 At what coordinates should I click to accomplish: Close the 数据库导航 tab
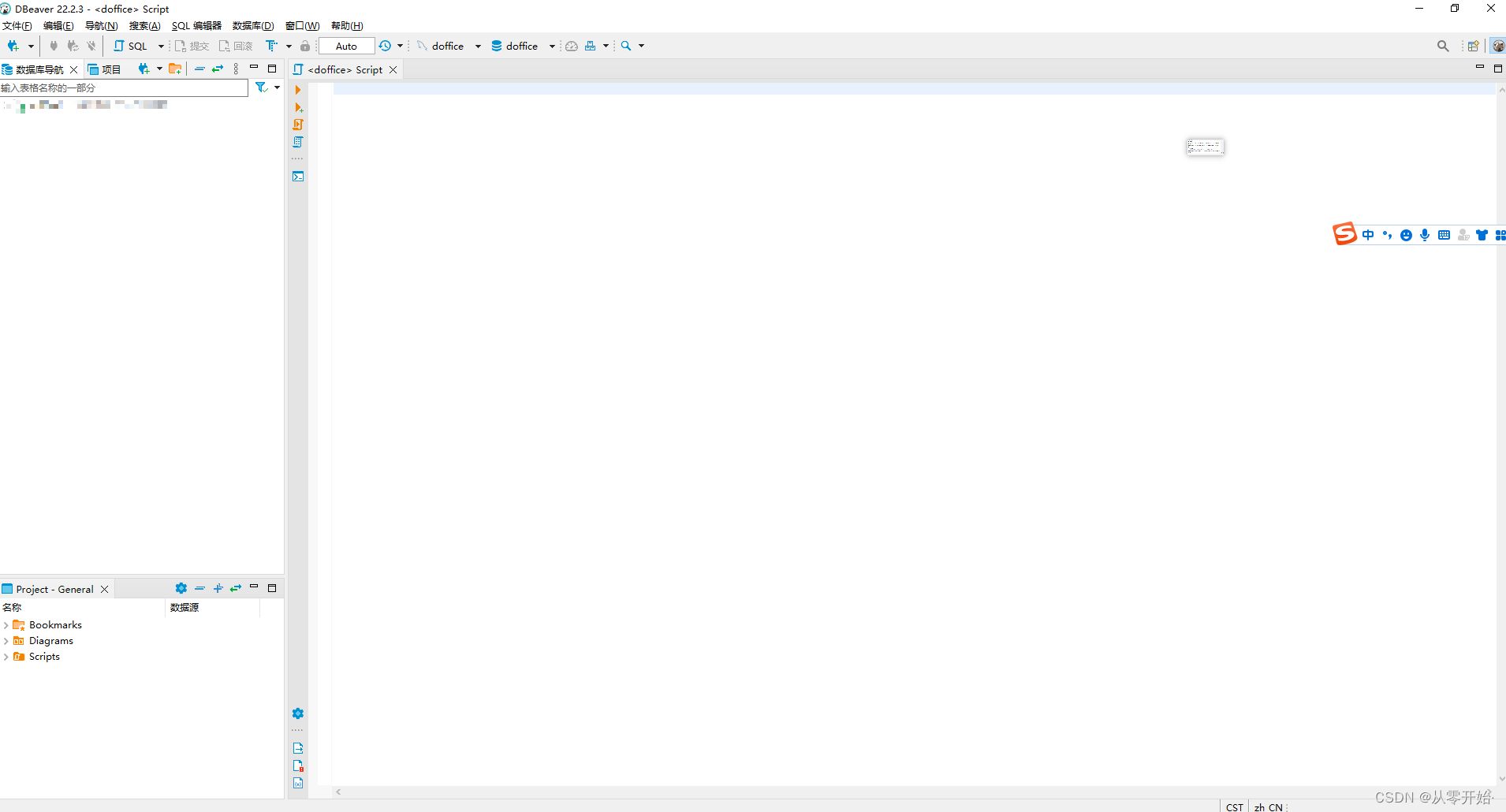(x=74, y=69)
